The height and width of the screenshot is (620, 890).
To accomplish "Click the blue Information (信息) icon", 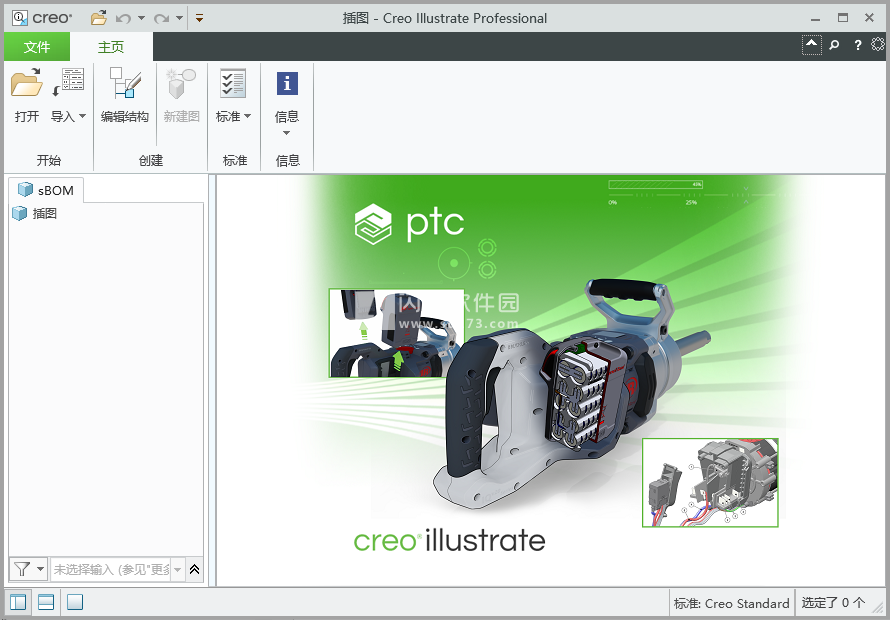I will [287, 83].
